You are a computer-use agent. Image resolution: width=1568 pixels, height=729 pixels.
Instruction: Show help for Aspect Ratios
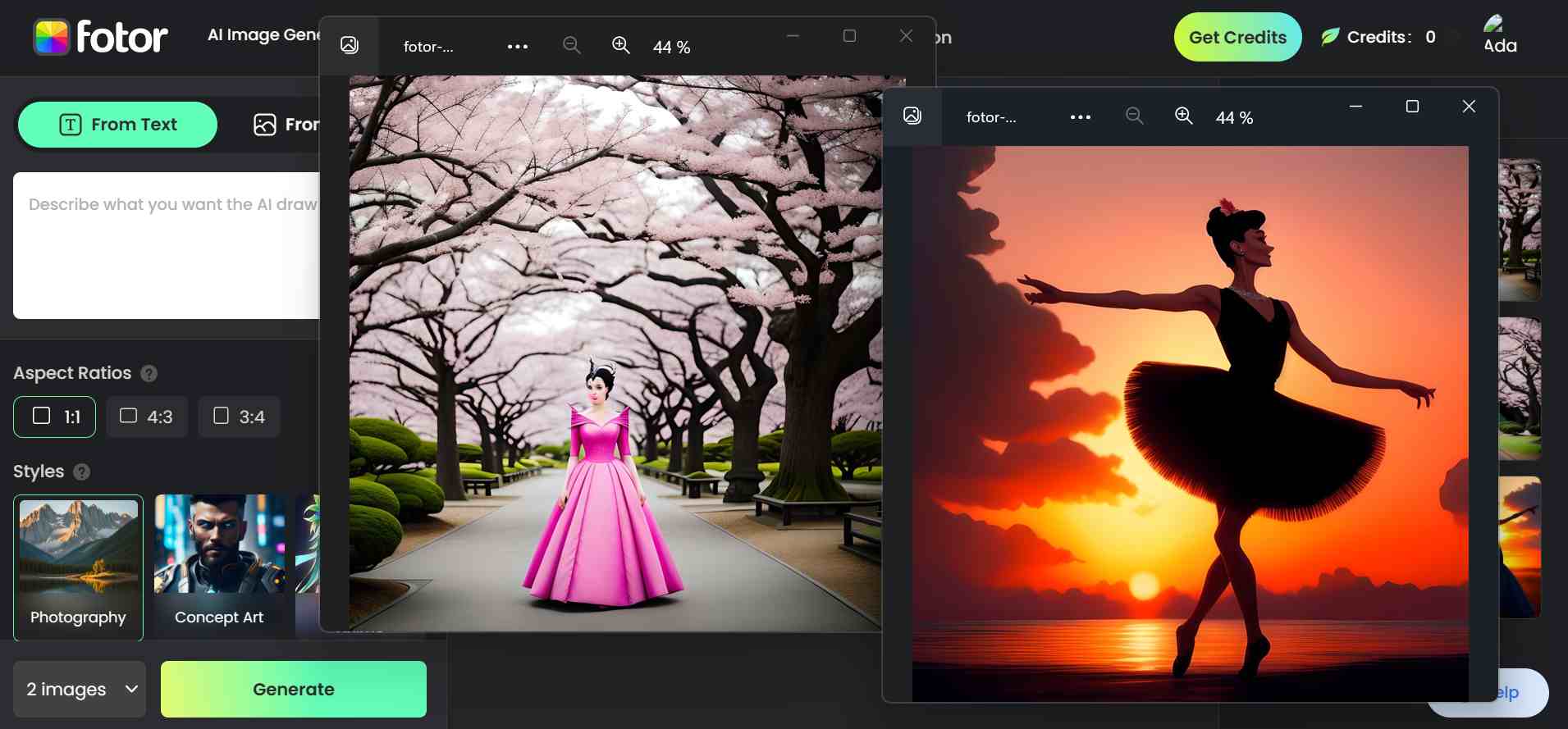(x=149, y=374)
